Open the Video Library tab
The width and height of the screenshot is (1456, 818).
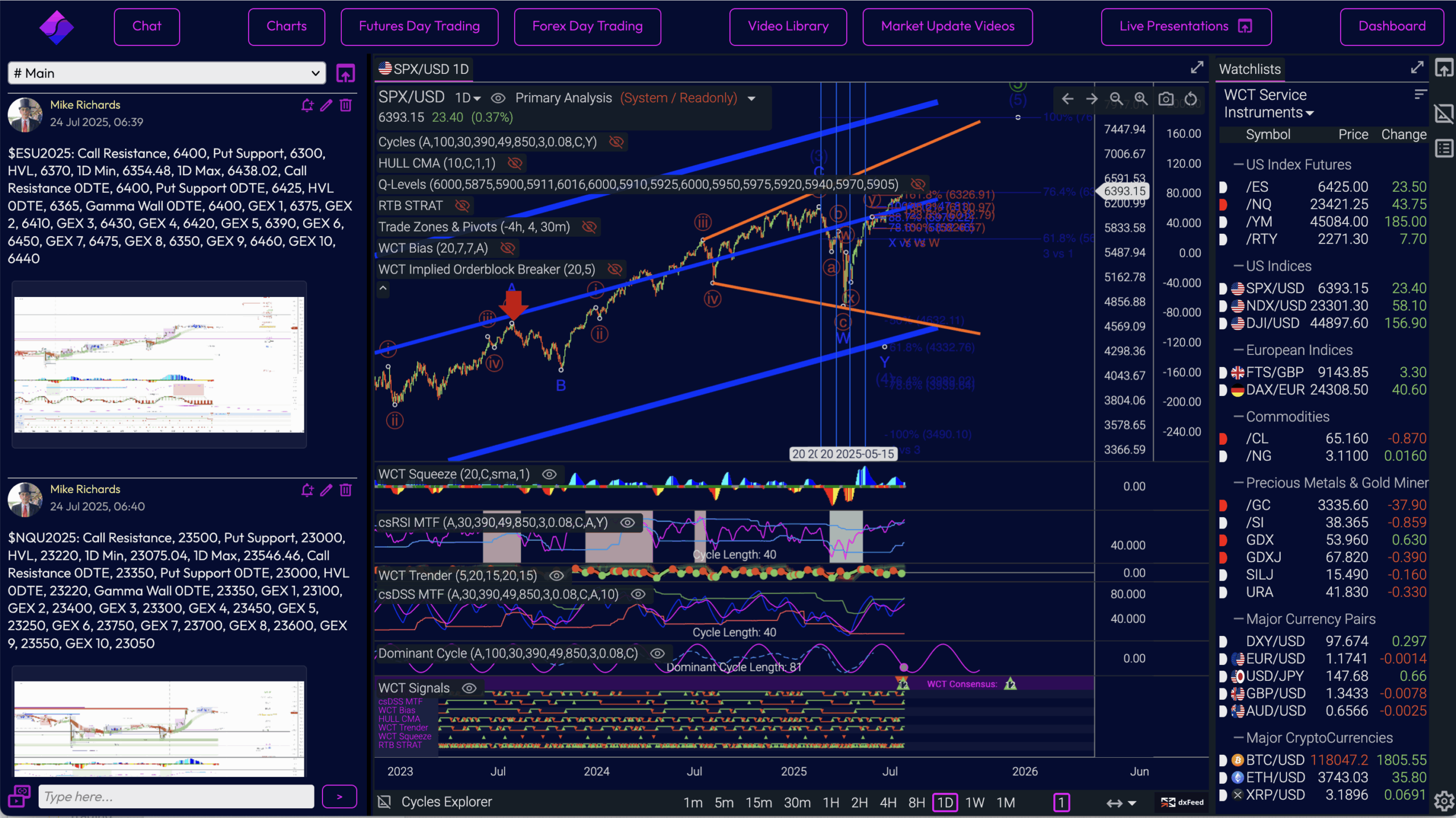point(788,27)
